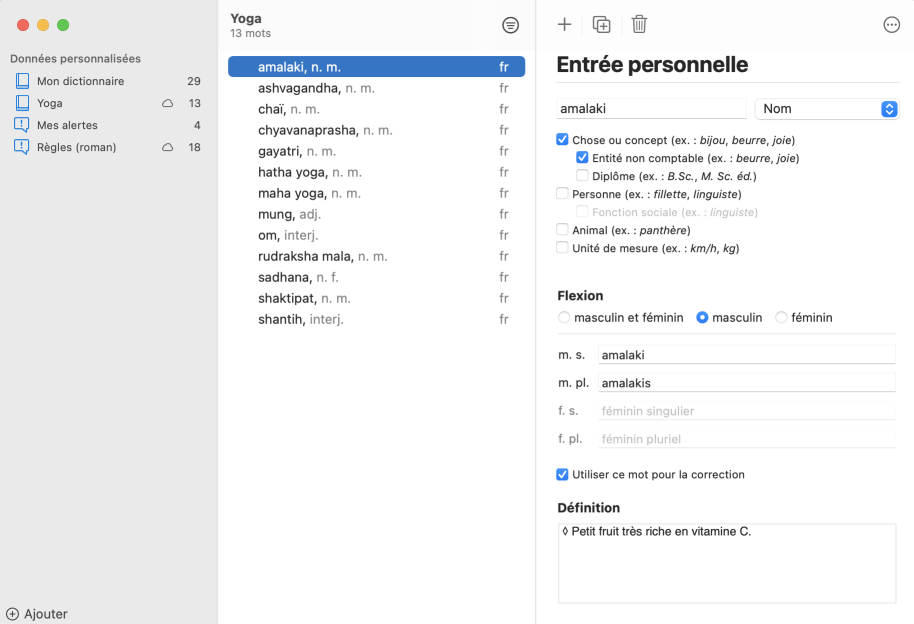Select Mon dictionnaire in sidebar
Image resolution: width=914 pixels, height=624 pixels.
tap(80, 81)
